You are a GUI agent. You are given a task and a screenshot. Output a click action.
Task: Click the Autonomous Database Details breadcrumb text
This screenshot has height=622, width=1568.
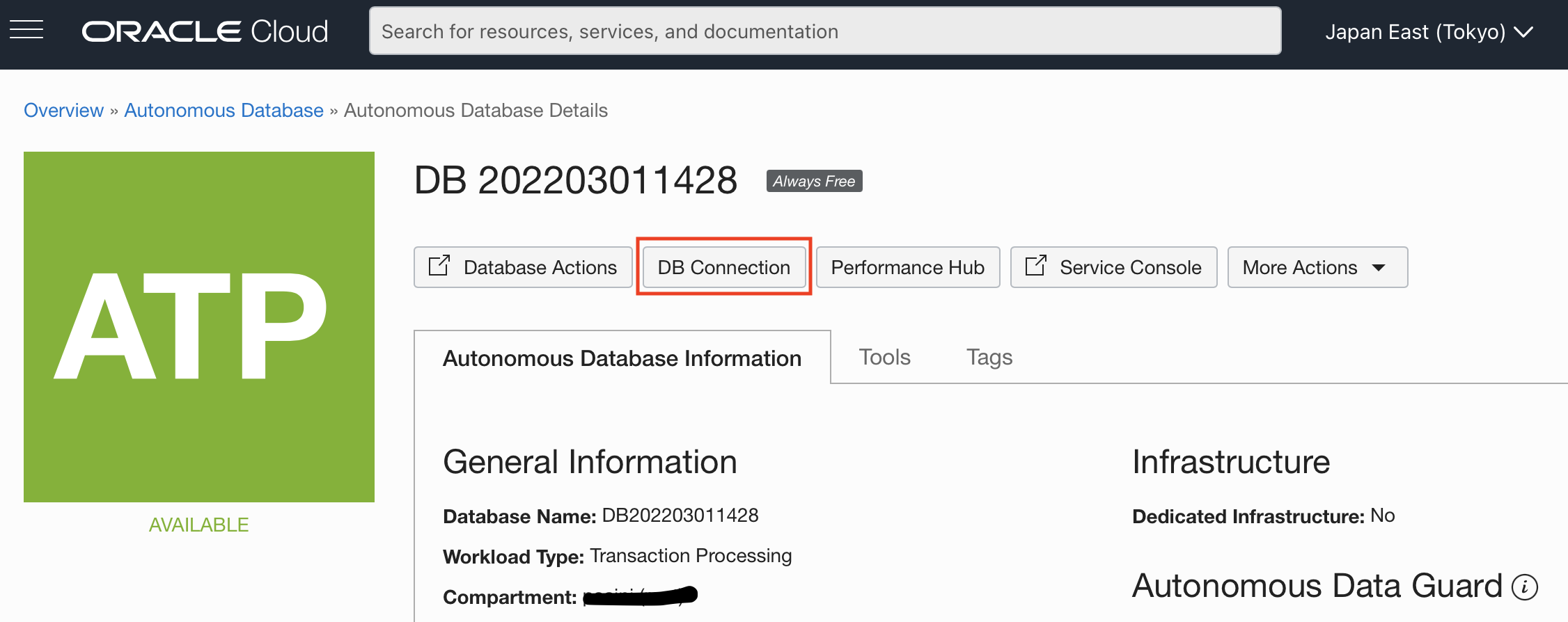tap(476, 111)
